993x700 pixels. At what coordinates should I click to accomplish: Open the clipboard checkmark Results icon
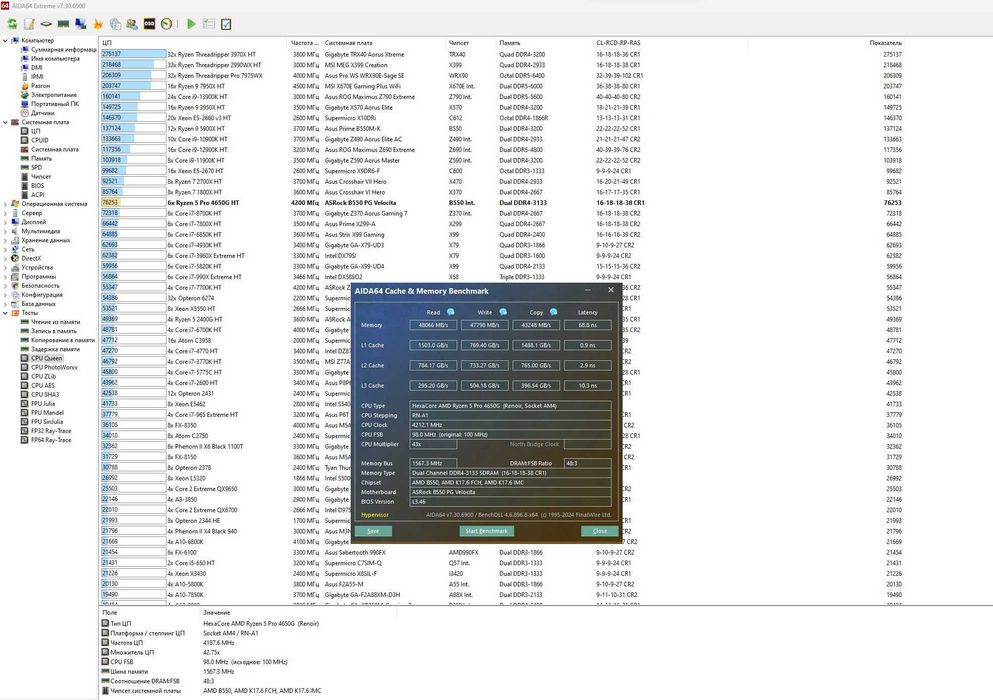[x=226, y=24]
